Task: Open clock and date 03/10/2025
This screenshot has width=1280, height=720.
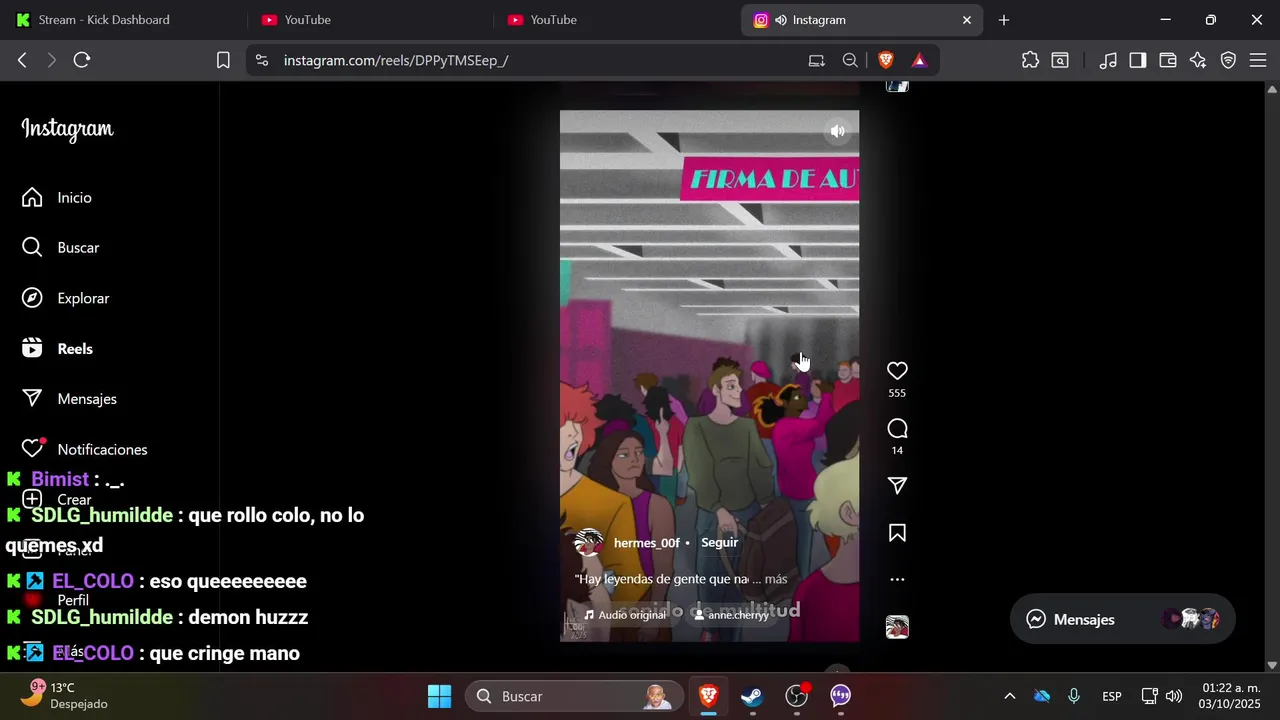Action: click(x=1229, y=696)
